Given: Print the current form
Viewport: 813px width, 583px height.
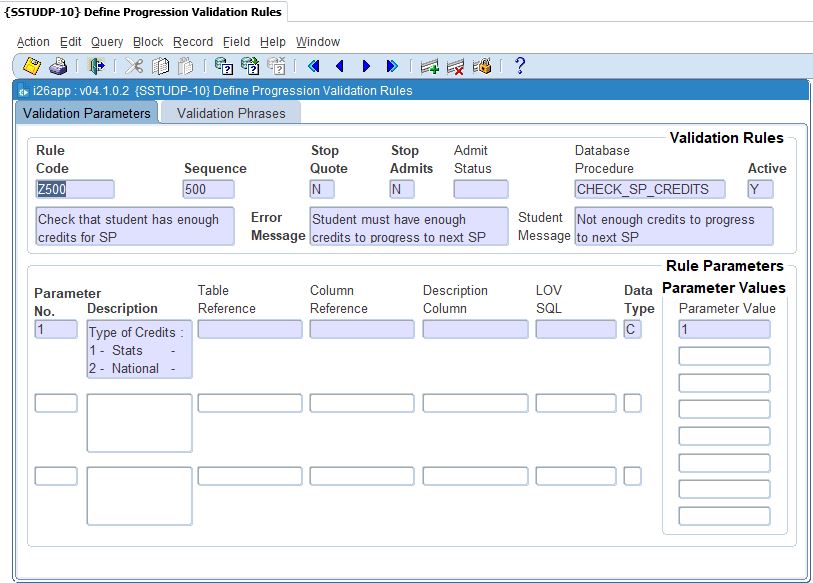Looking at the screenshot, I should point(58,67).
